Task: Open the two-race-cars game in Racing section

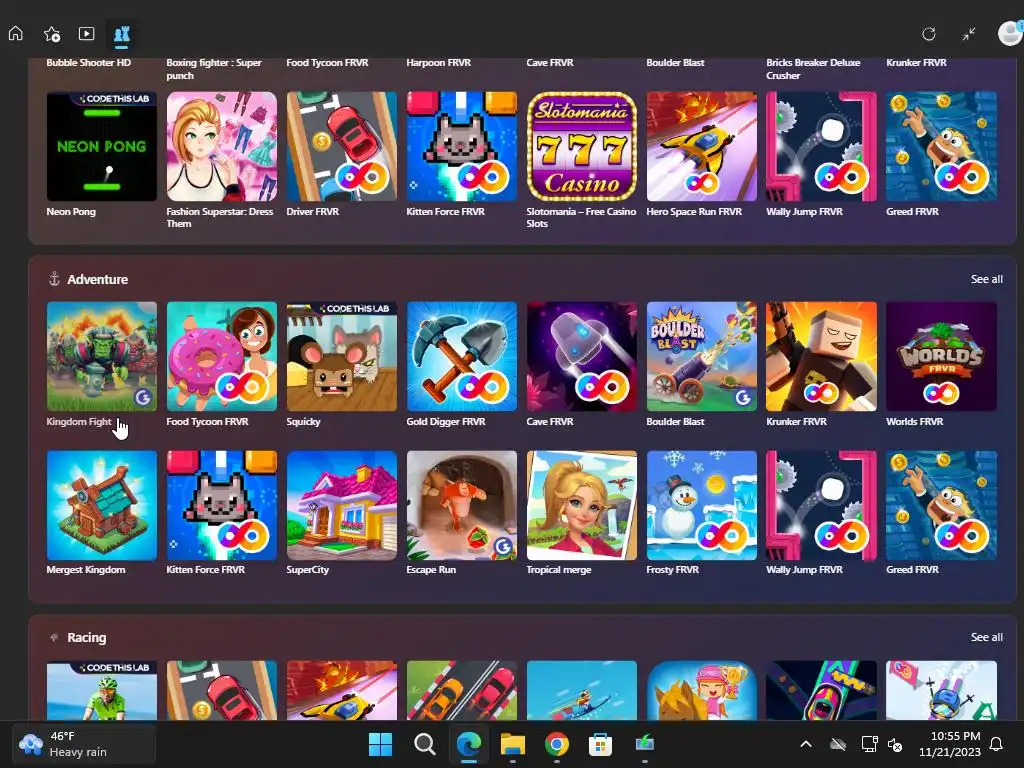Action: point(462,690)
